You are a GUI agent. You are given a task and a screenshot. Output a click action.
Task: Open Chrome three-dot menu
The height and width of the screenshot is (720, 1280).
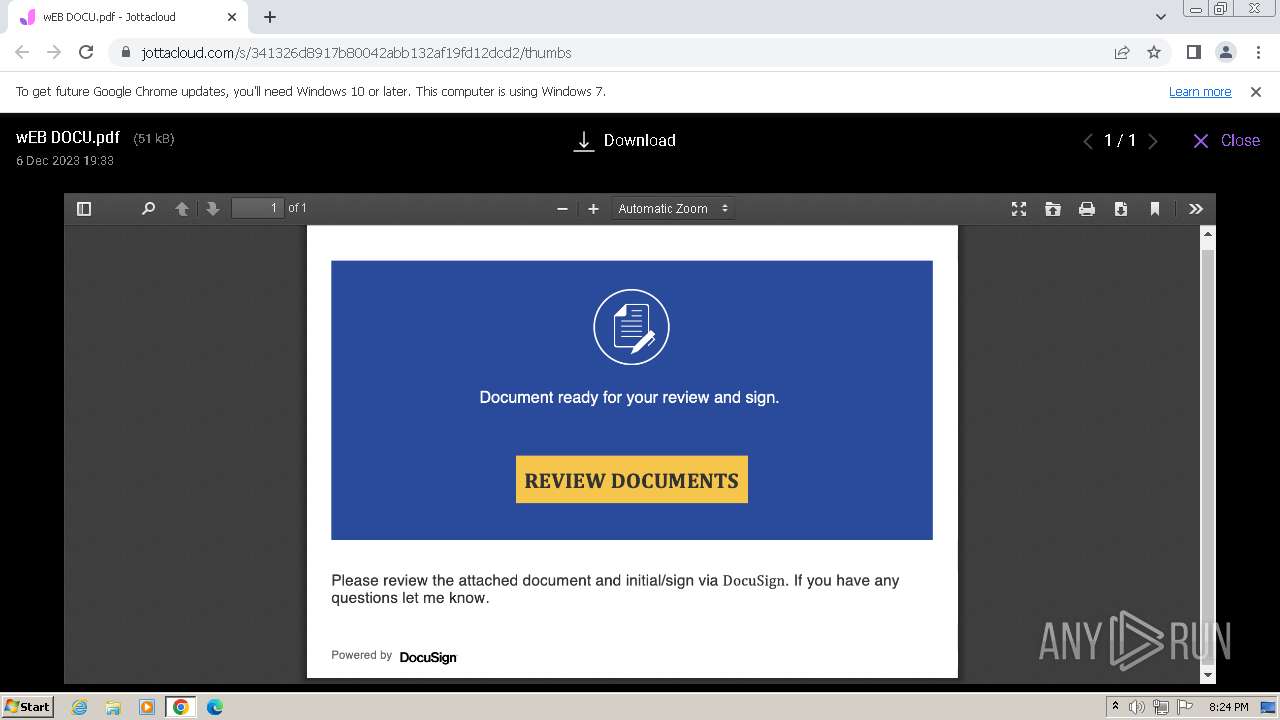click(x=1257, y=52)
